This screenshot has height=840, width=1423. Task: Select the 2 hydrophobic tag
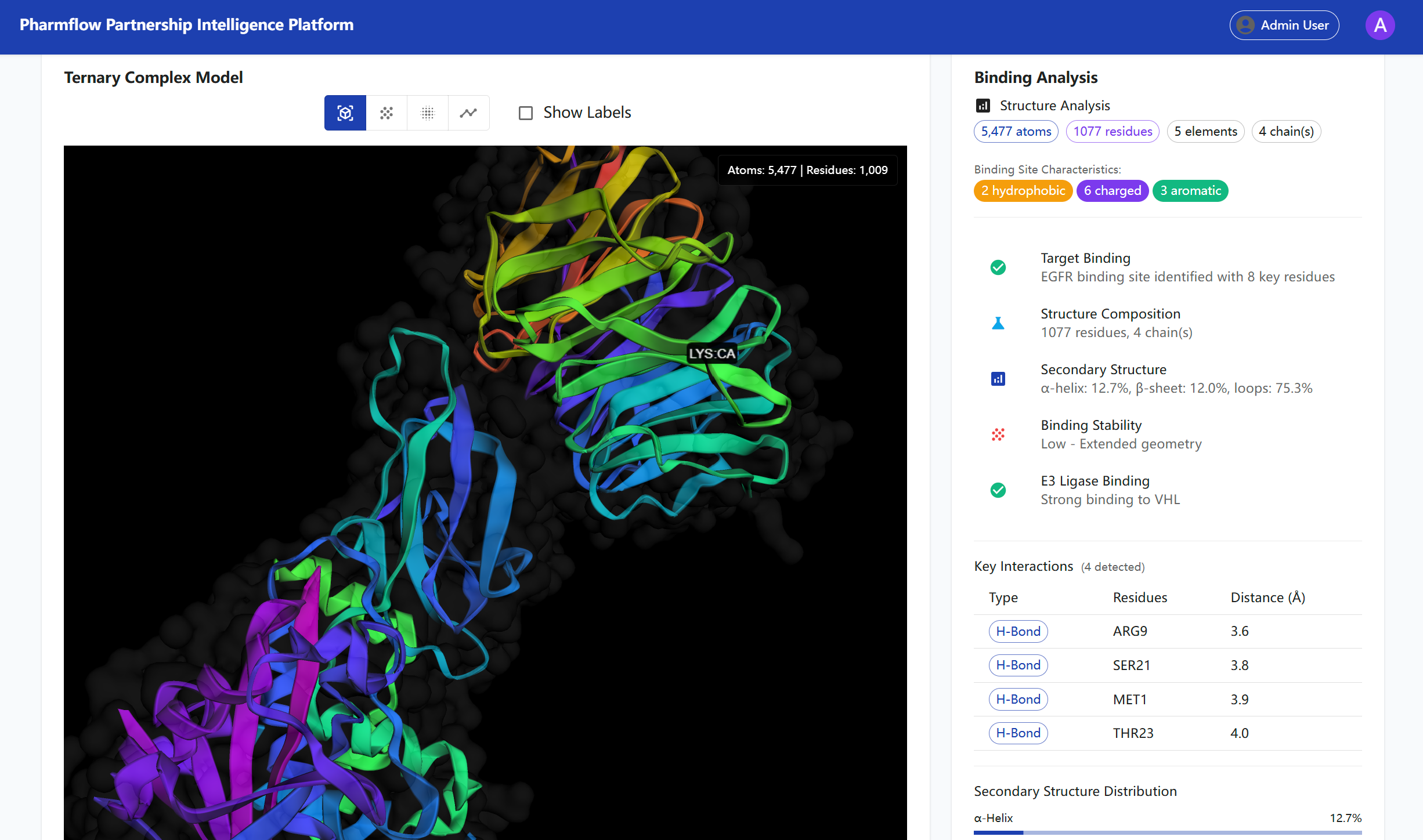[x=1023, y=191]
